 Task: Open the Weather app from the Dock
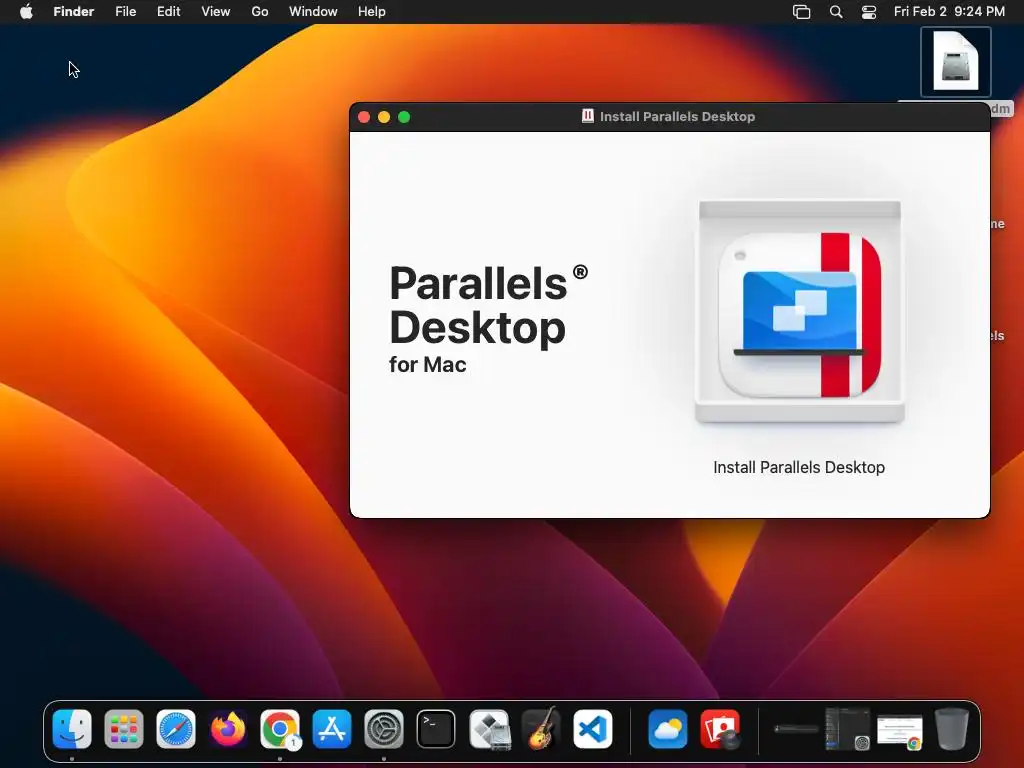(667, 729)
